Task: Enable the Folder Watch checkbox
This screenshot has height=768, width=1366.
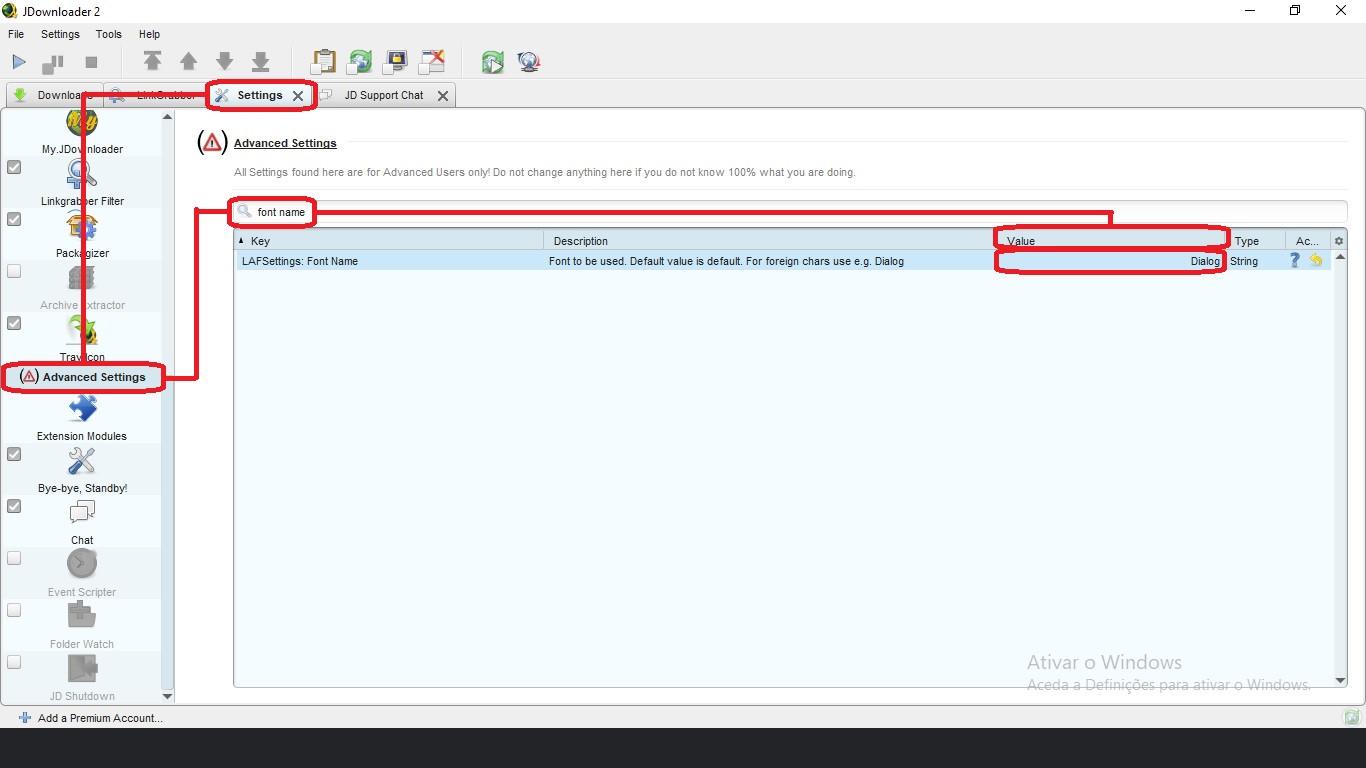Action: click(x=14, y=610)
